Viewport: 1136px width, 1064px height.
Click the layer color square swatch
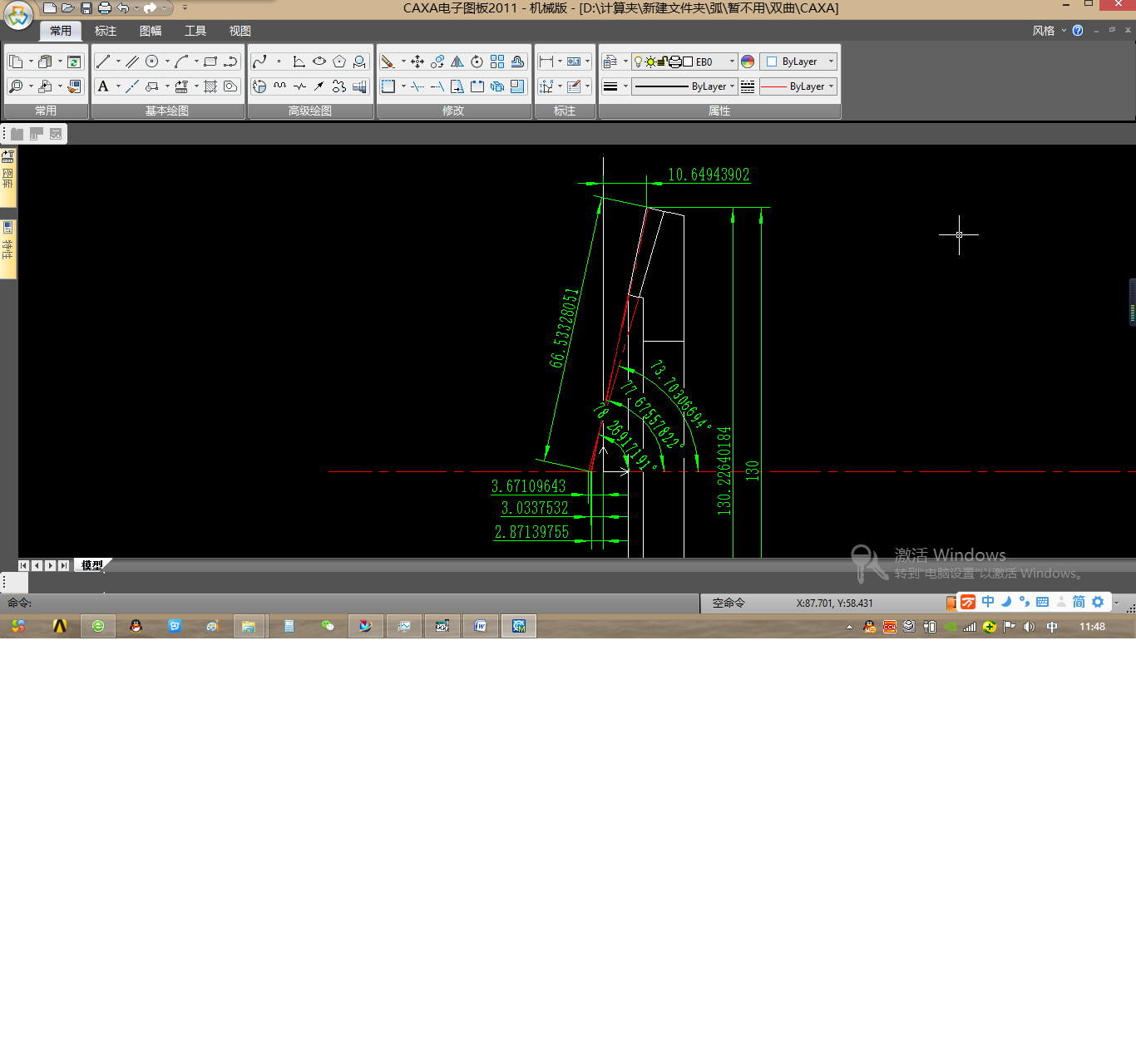(x=688, y=62)
